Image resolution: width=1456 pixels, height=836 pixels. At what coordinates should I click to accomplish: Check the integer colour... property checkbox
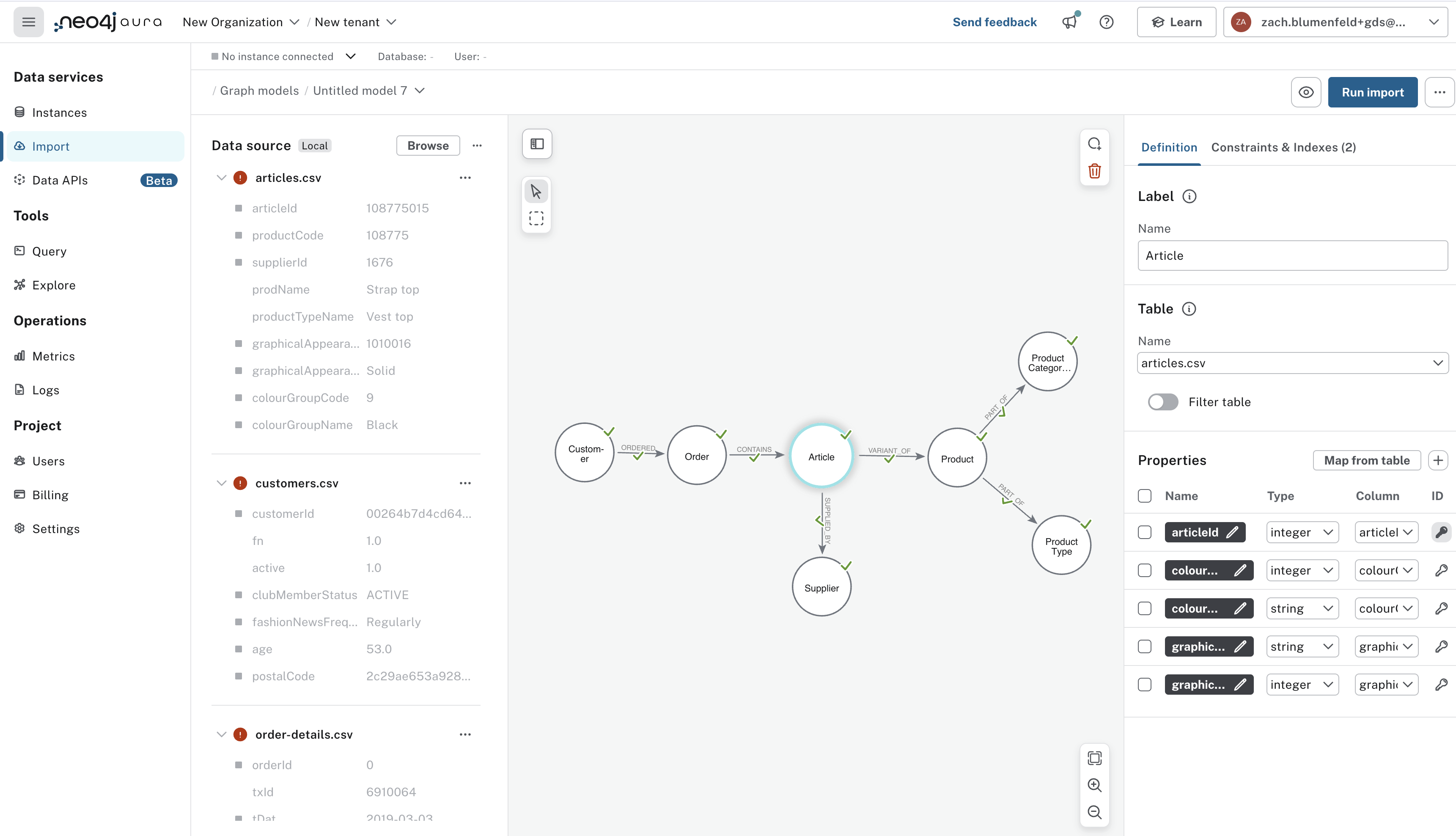(x=1144, y=570)
